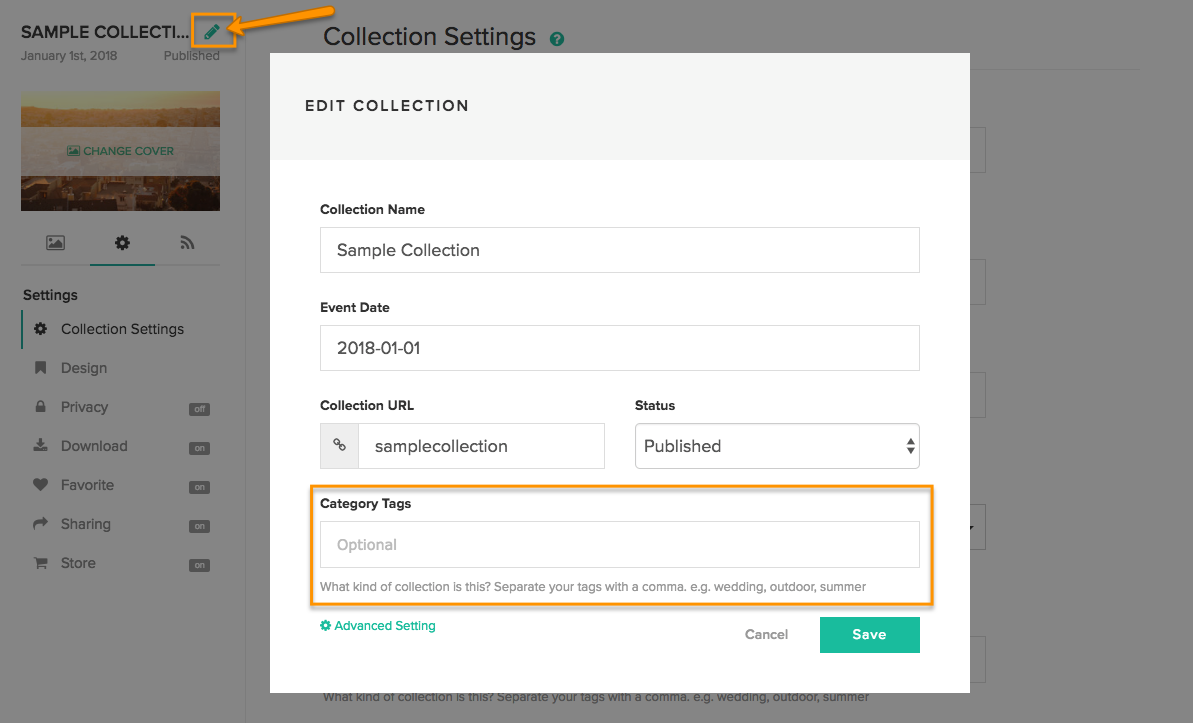Click the Sharing arrow icon
This screenshot has height=723, width=1193.
click(x=41, y=524)
